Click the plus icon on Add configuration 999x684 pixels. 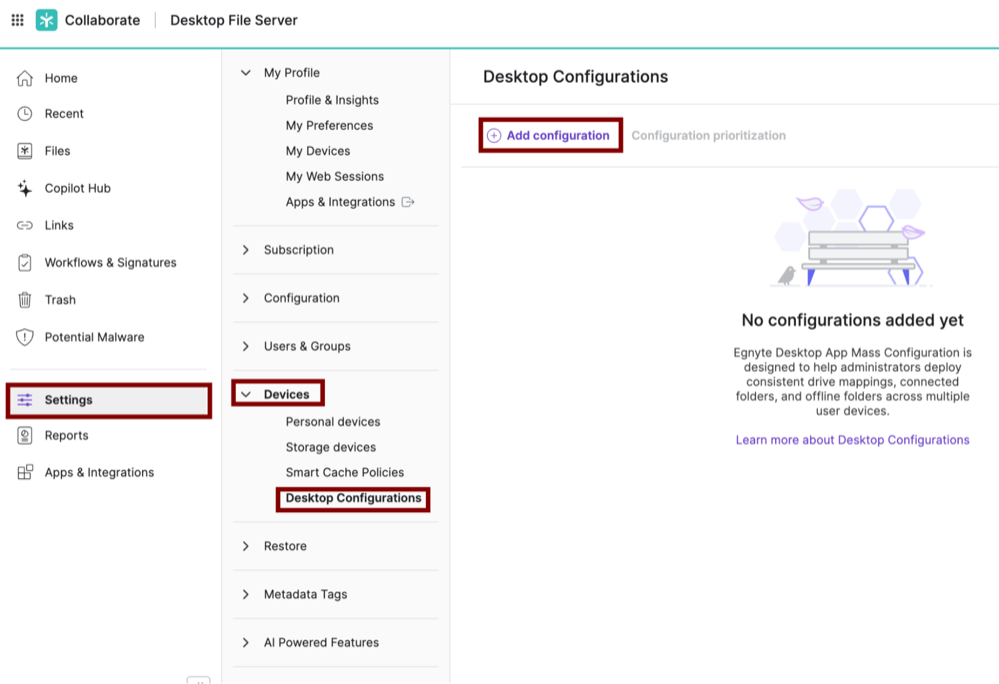[x=494, y=136]
